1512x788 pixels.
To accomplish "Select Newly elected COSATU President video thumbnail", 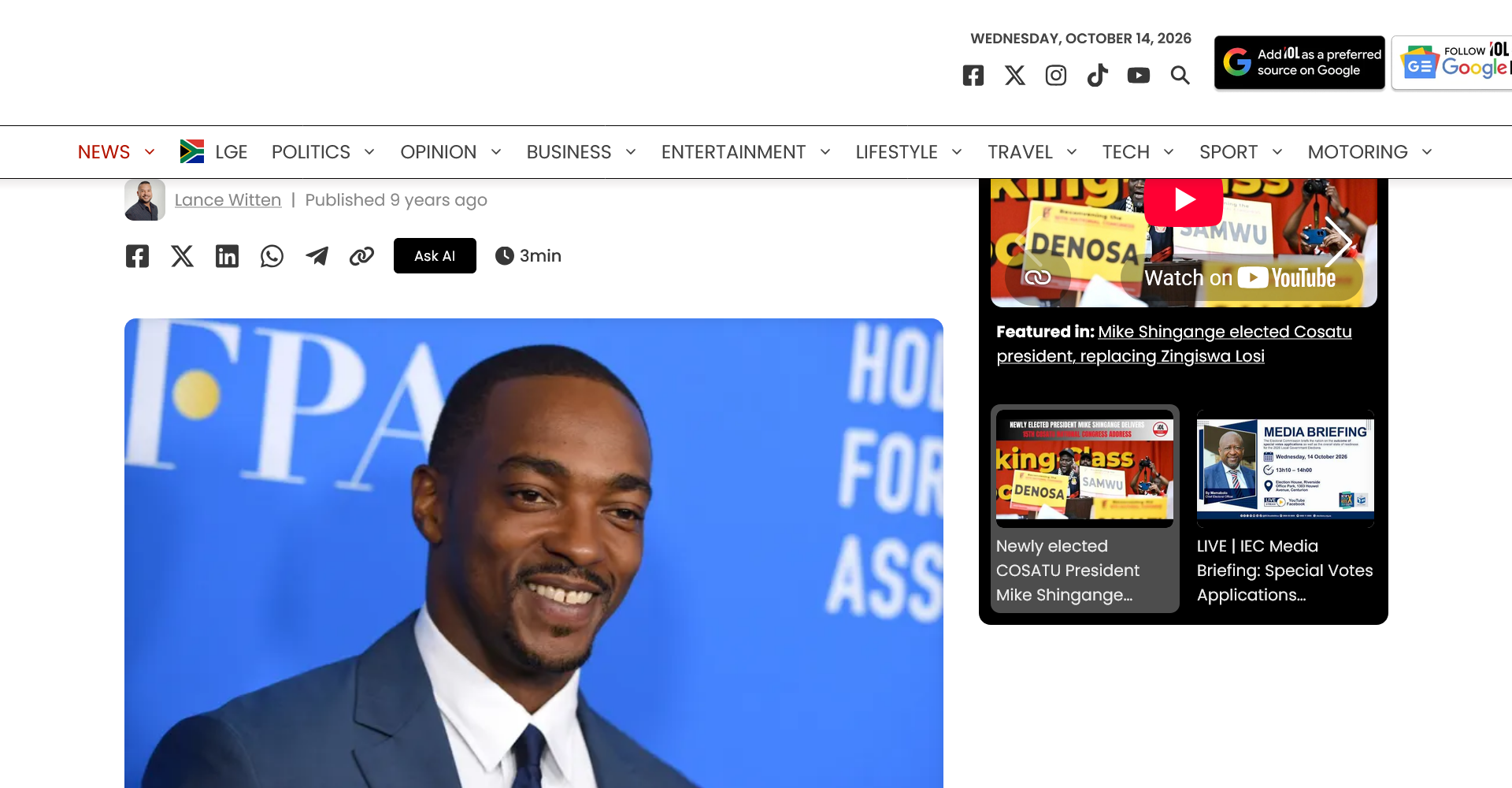I will click(x=1084, y=468).
